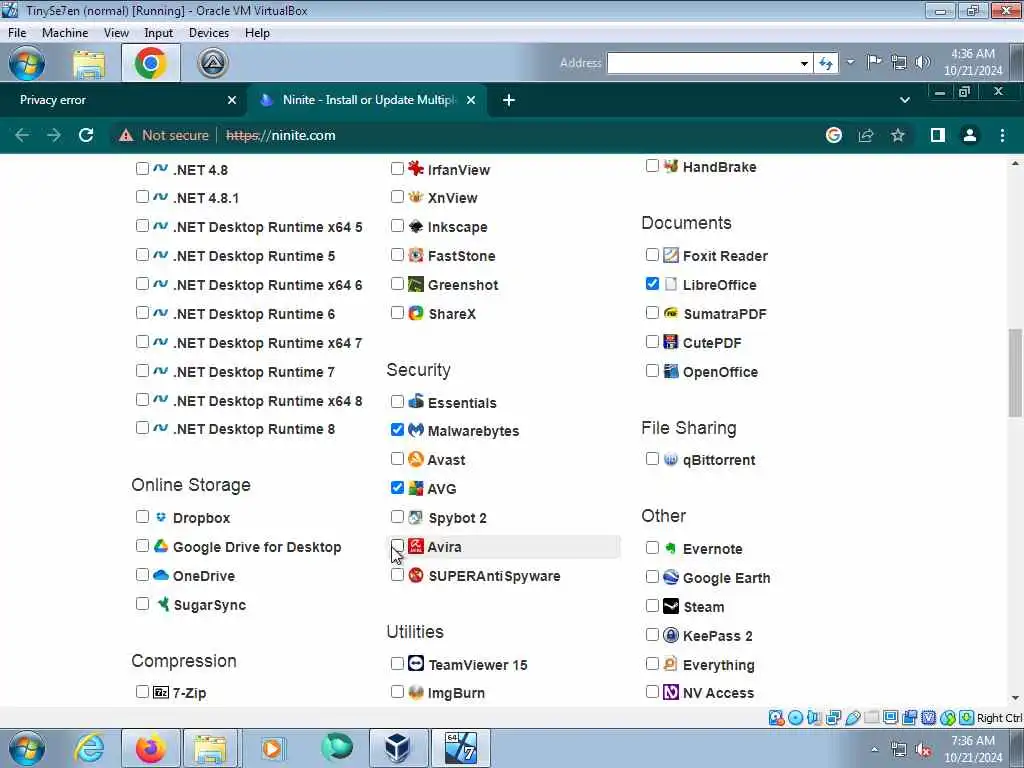1024x768 pixels.
Task: Click the Inkscape app icon
Action: click(415, 226)
